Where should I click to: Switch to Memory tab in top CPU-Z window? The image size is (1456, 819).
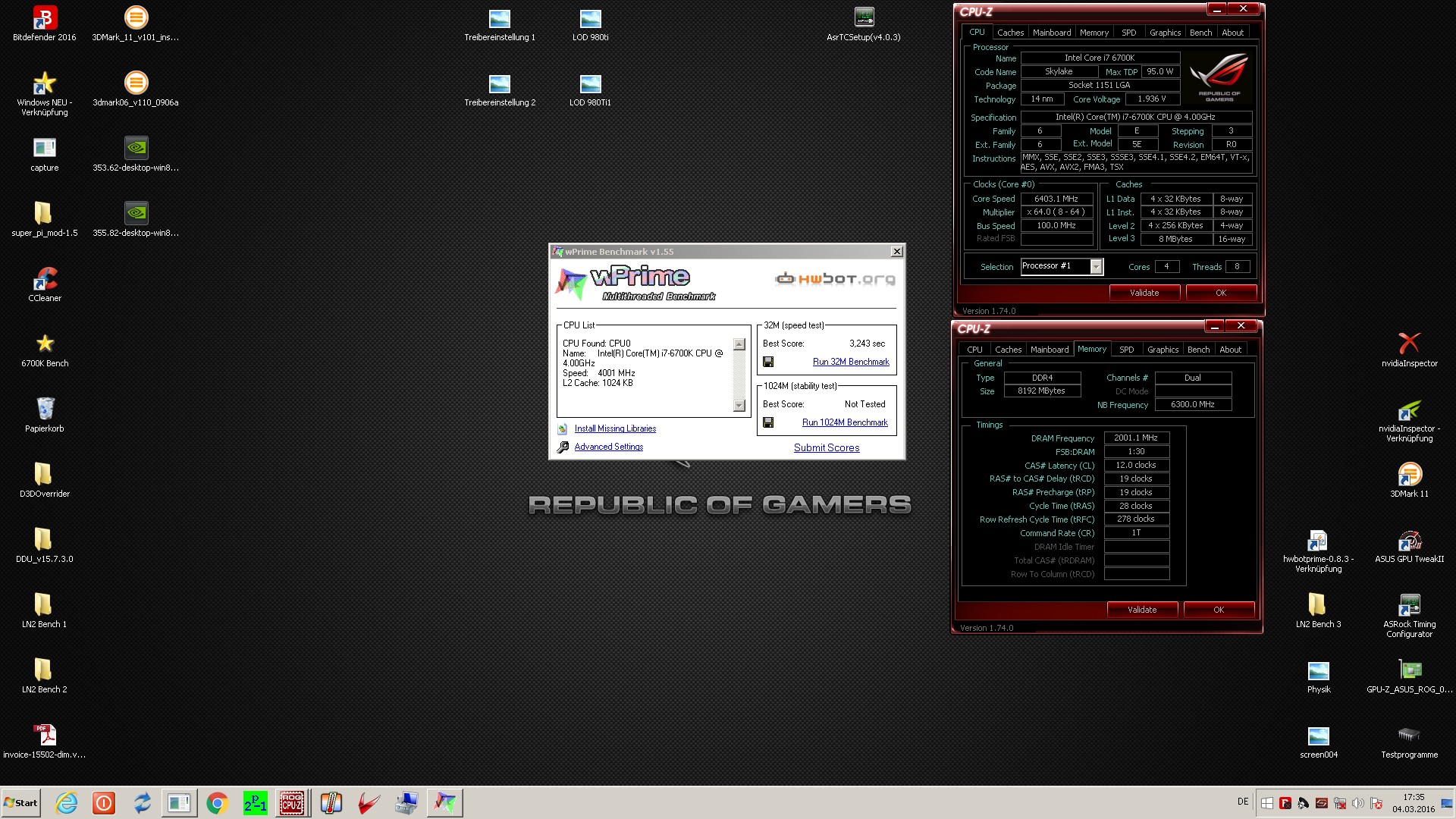[1094, 33]
